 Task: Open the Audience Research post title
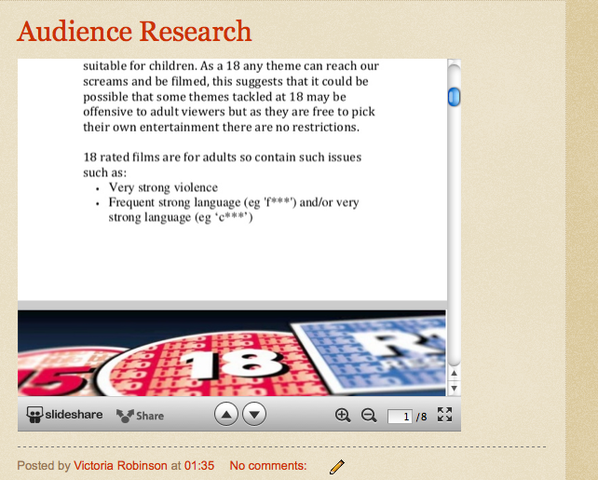point(134,31)
